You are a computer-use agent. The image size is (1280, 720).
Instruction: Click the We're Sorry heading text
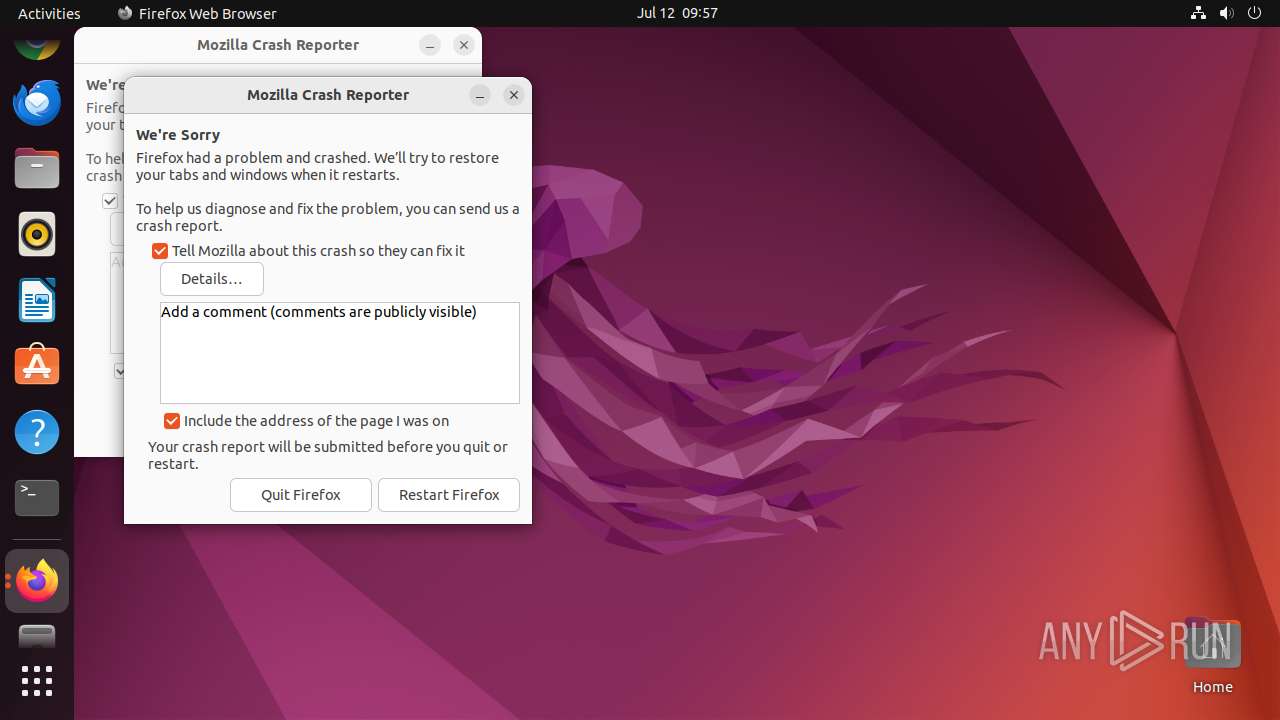(x=178, y=135)
